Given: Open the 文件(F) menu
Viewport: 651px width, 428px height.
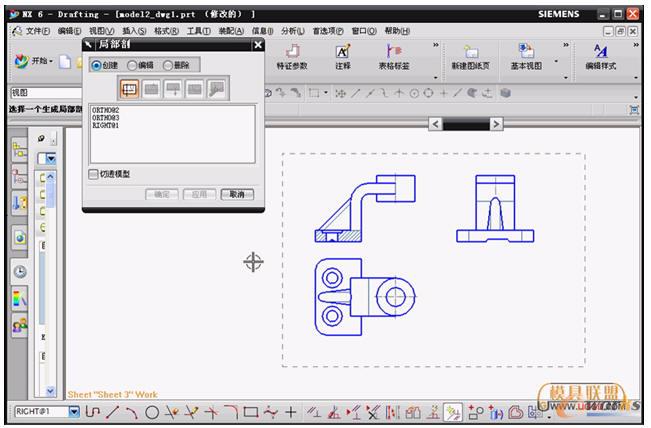Looking at the screenshot, I should click(x=36, y=31).
